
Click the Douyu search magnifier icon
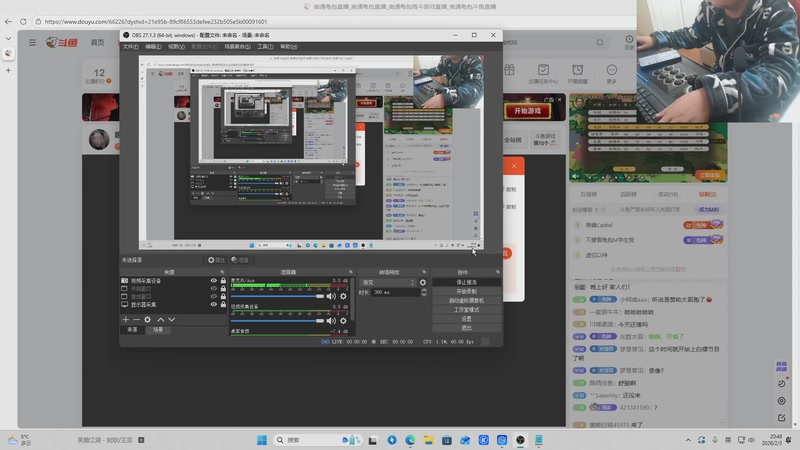pyautogui.click(x=600, y=42)
